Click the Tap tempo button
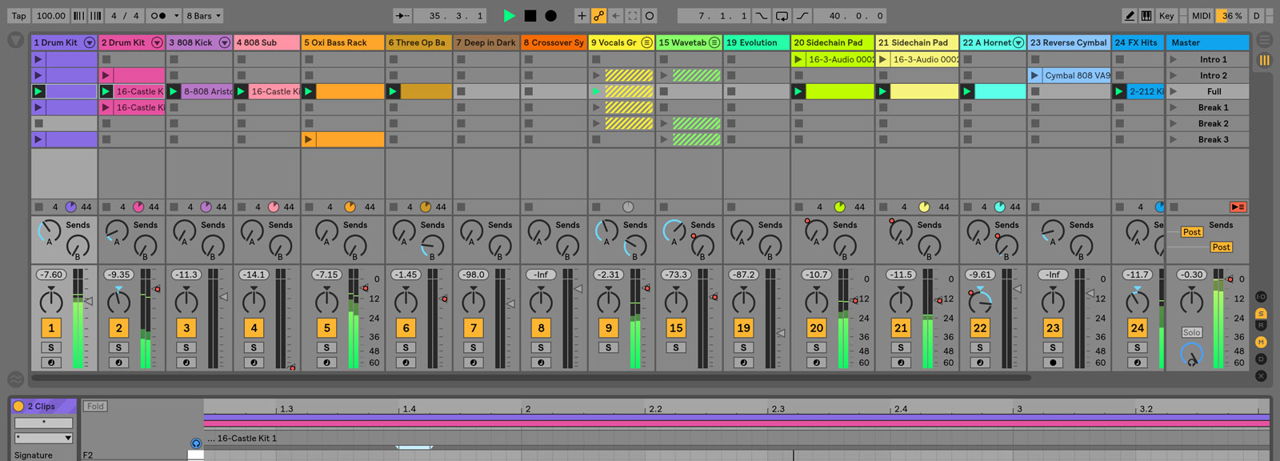The width and height of the screenshot is (1280, 461). 19,16
